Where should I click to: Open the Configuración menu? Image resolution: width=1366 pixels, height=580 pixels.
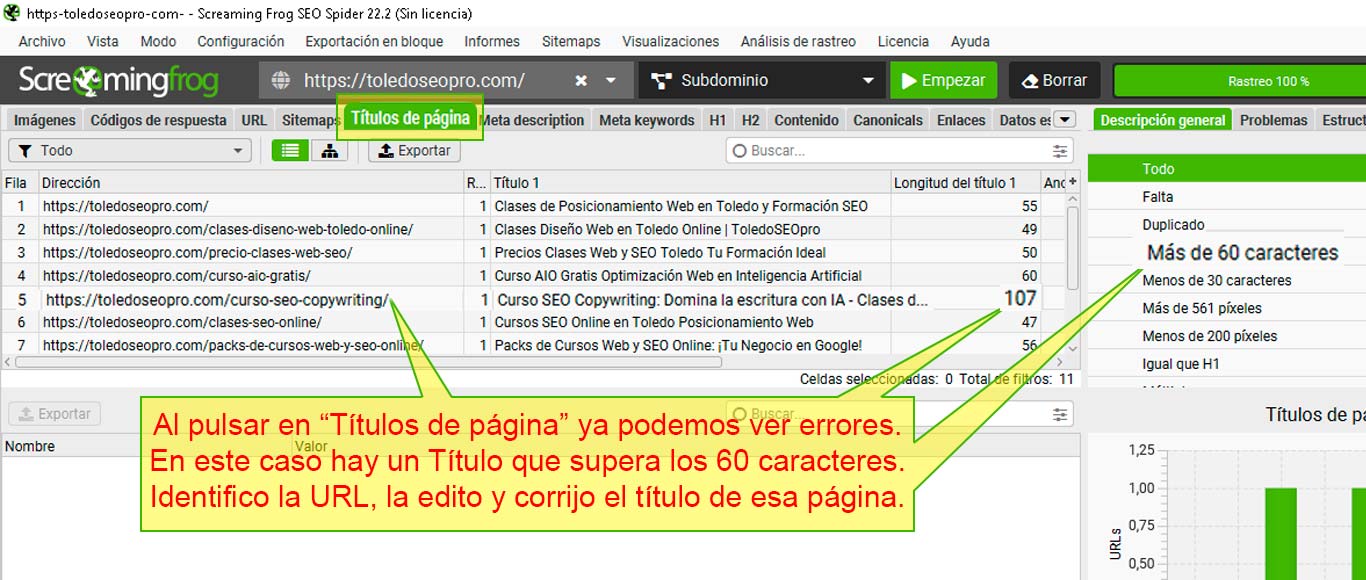coord(240,41)
